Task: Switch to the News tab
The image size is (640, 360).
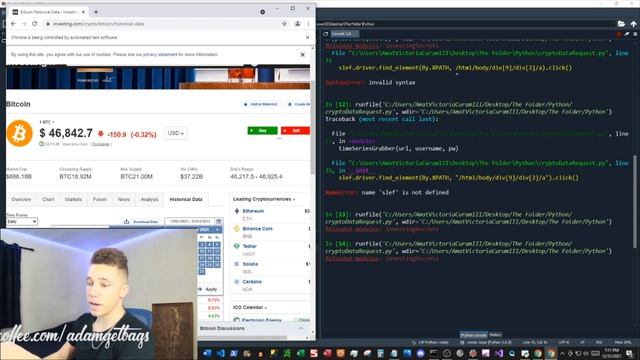Action: coord(124,199)
